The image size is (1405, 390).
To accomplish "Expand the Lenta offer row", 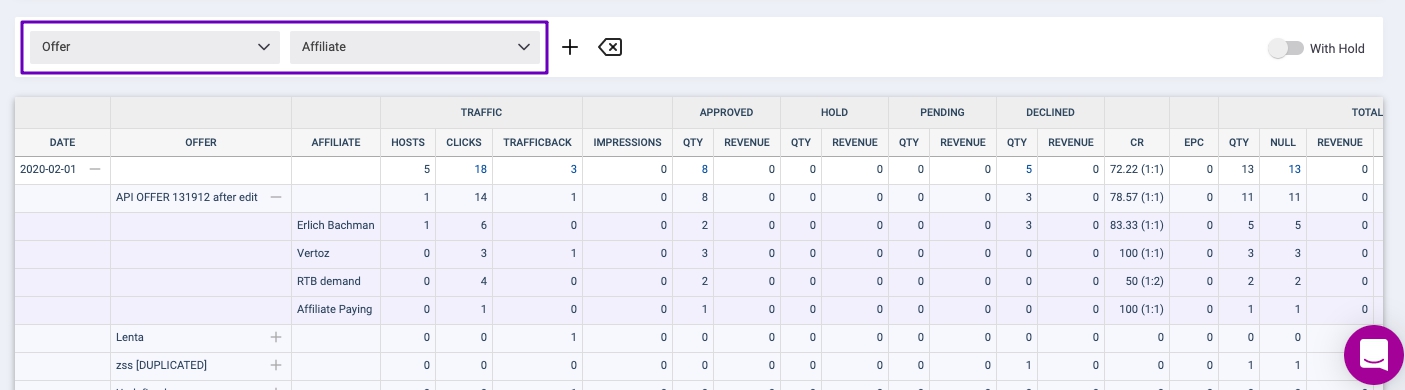I will (x=276, y=338).
